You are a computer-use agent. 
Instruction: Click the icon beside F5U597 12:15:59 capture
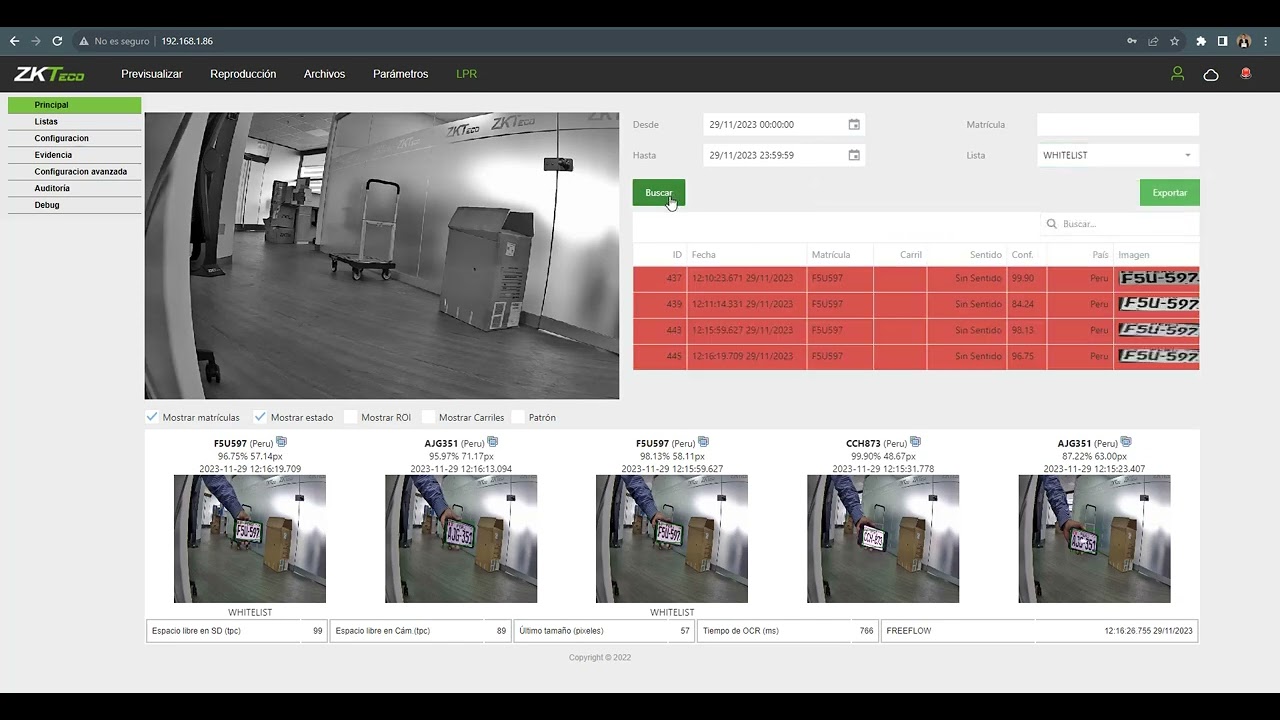(704, 442)
